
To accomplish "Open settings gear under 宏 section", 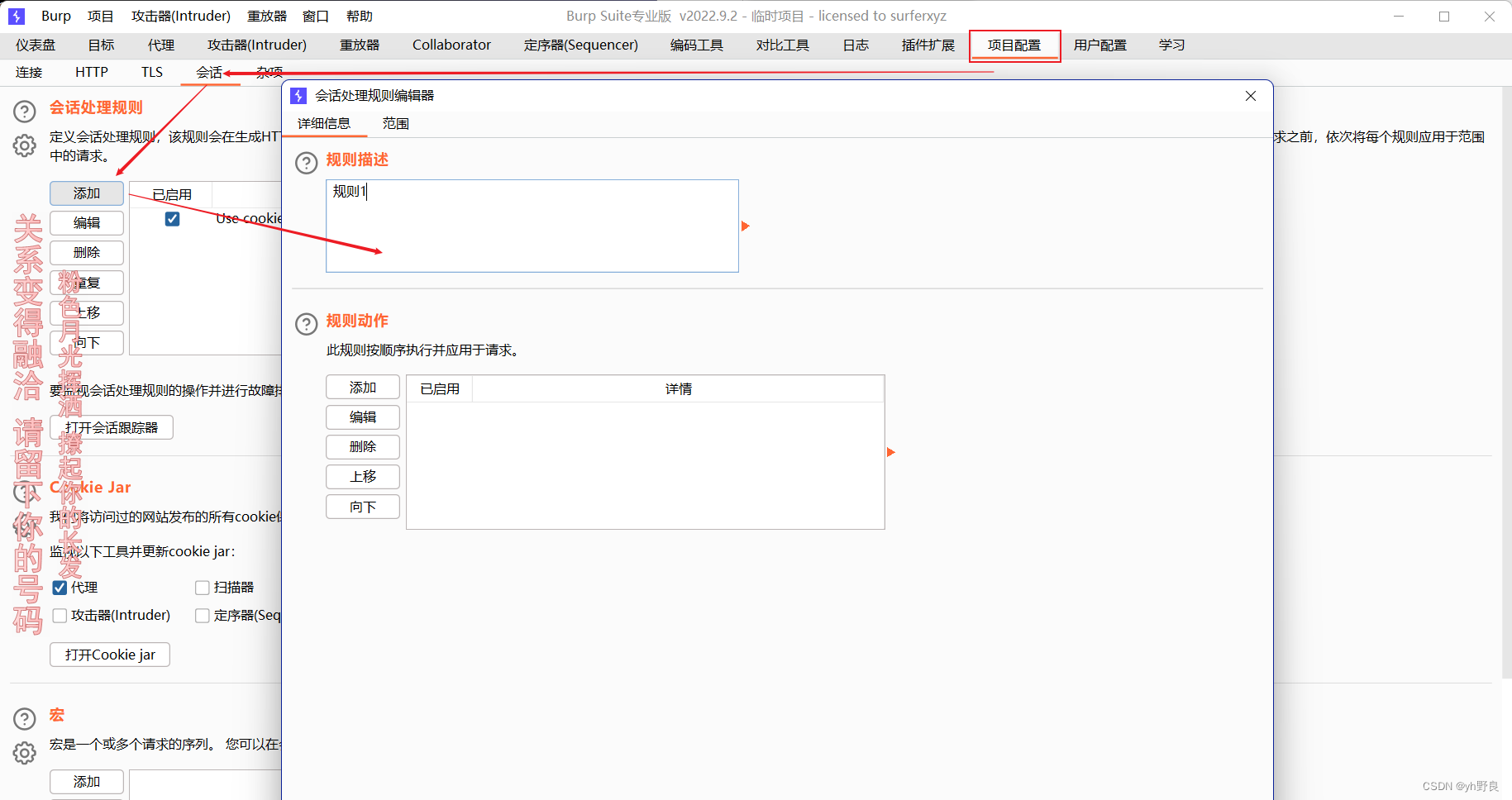I will [25, 754].
